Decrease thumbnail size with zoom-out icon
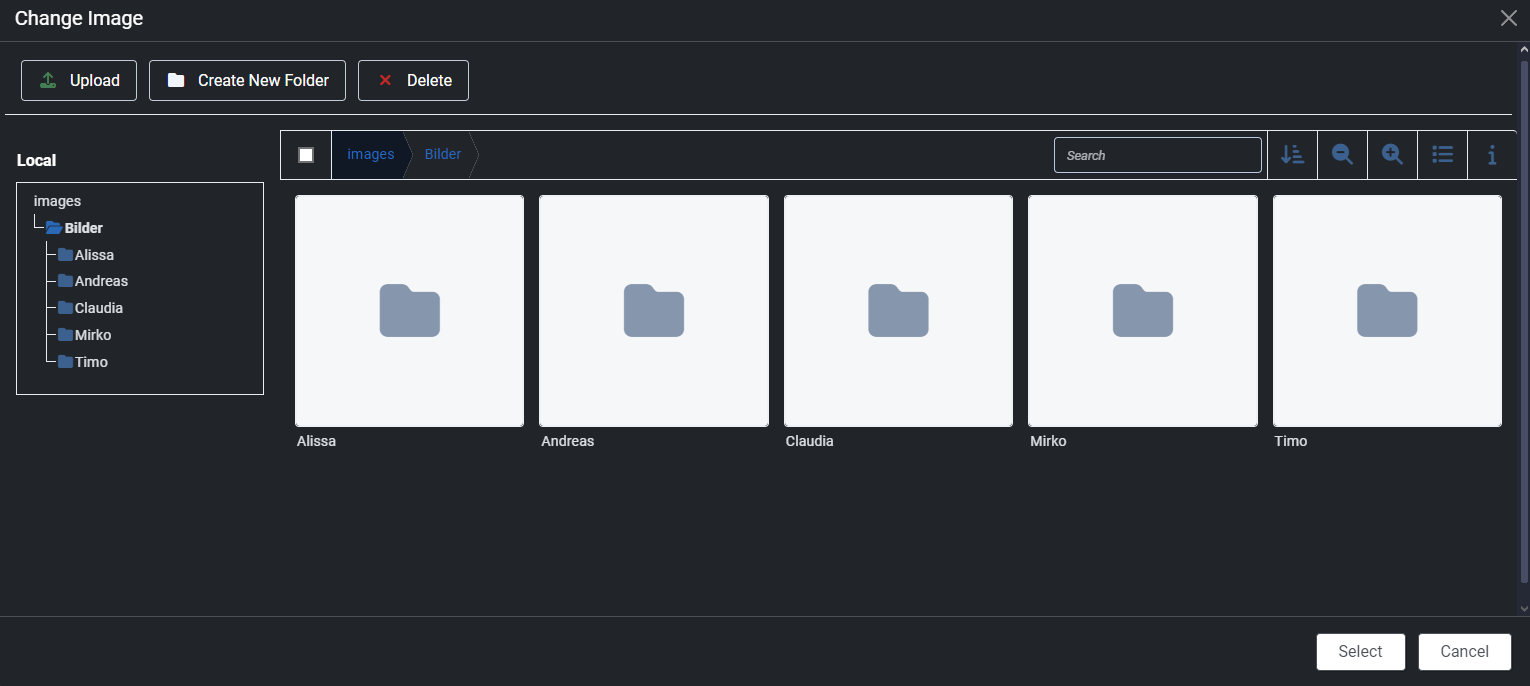This screenshot has height=686, width=1530. pos(1342,155)
